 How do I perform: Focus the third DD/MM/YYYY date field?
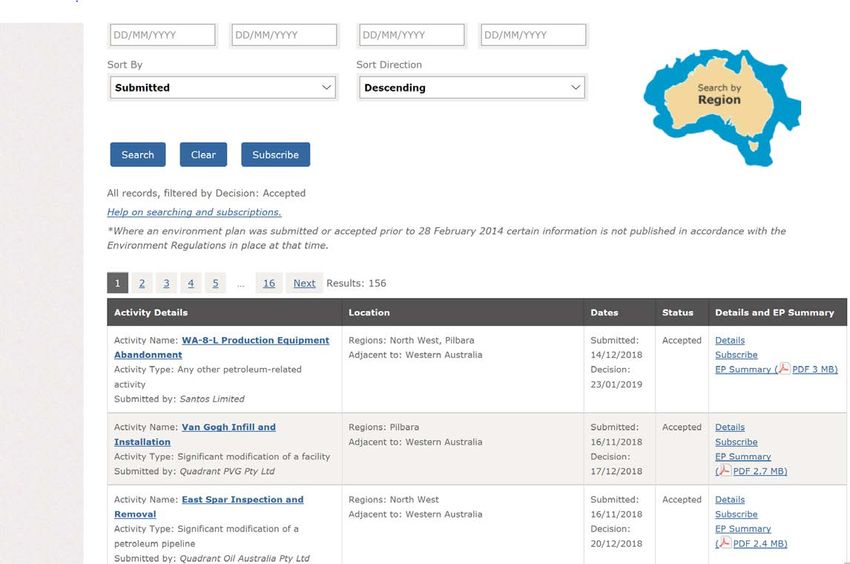coord(411,35)
